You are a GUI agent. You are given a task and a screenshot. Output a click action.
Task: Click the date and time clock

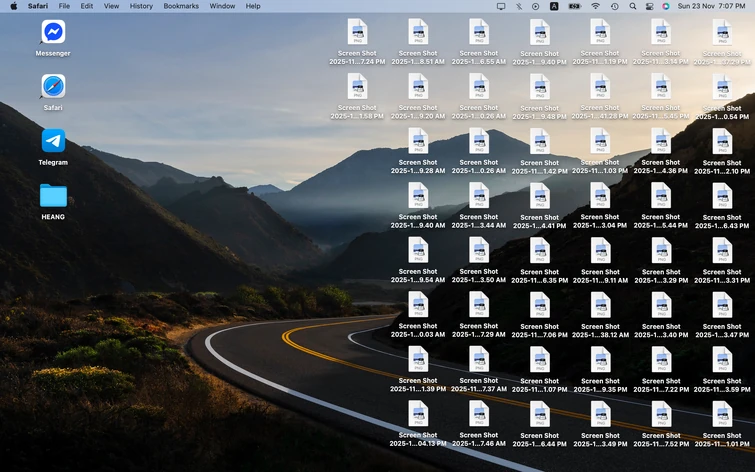pyautogui.click(x=711, y=6)
